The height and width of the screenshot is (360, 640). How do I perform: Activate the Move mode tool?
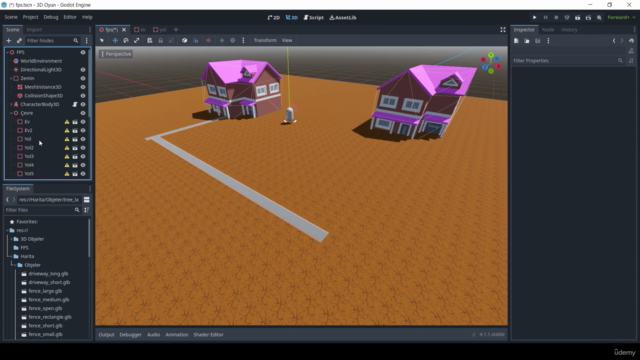pyautogui.click(x=115, y=40)
